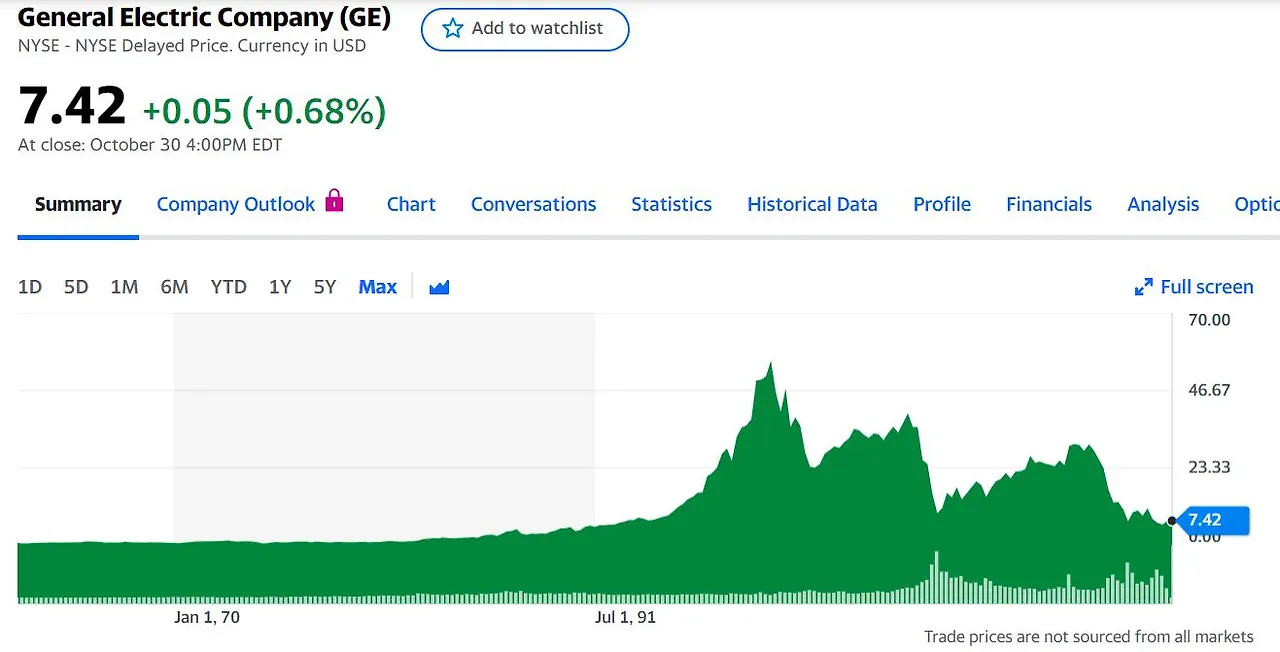The image size is (1280, 652).
Task: Open the Profile tab
Action: pyautogui.click(x=942, y=204)
